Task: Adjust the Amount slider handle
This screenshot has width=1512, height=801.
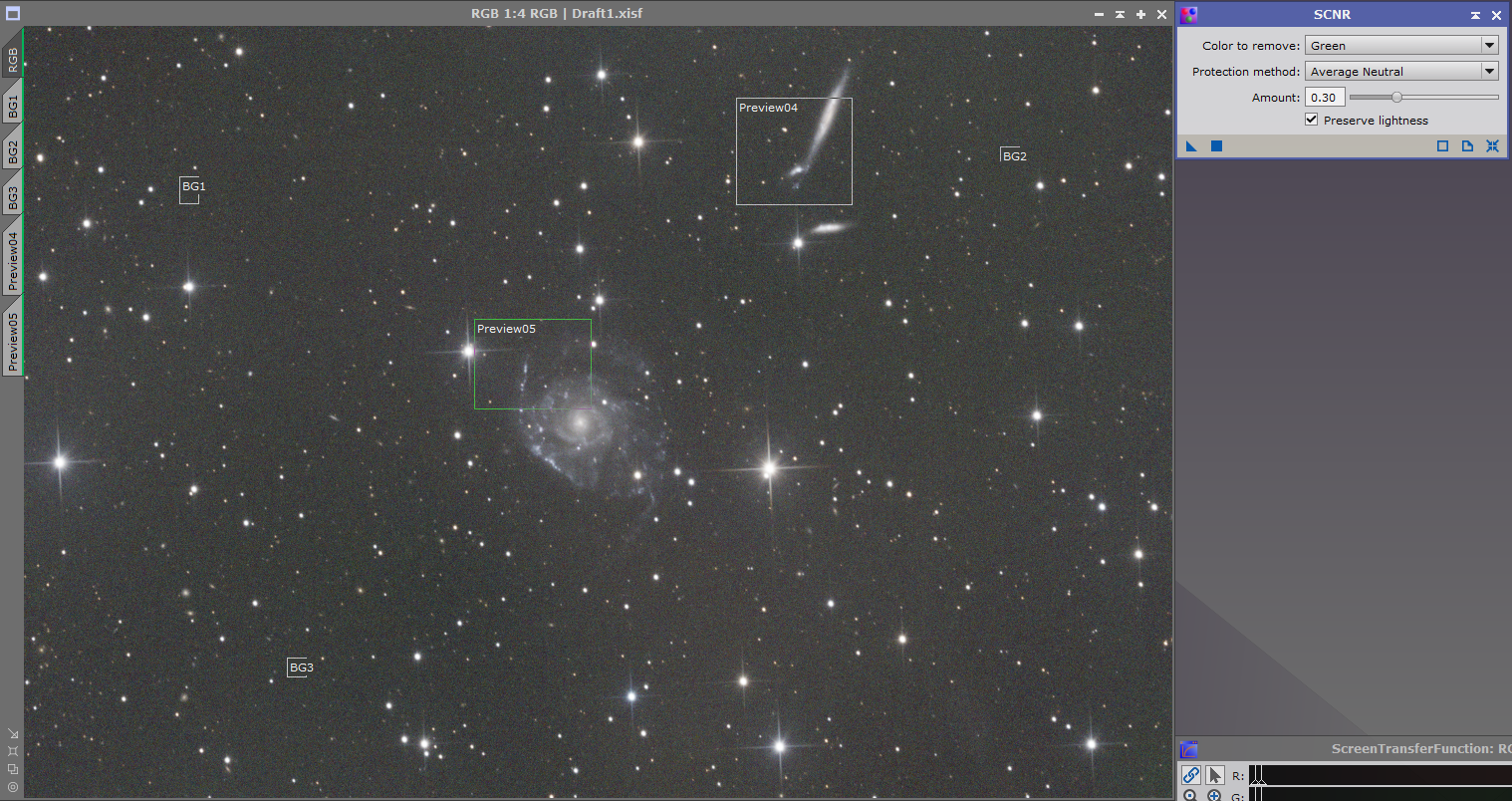Action: [x=1396, y=98]
